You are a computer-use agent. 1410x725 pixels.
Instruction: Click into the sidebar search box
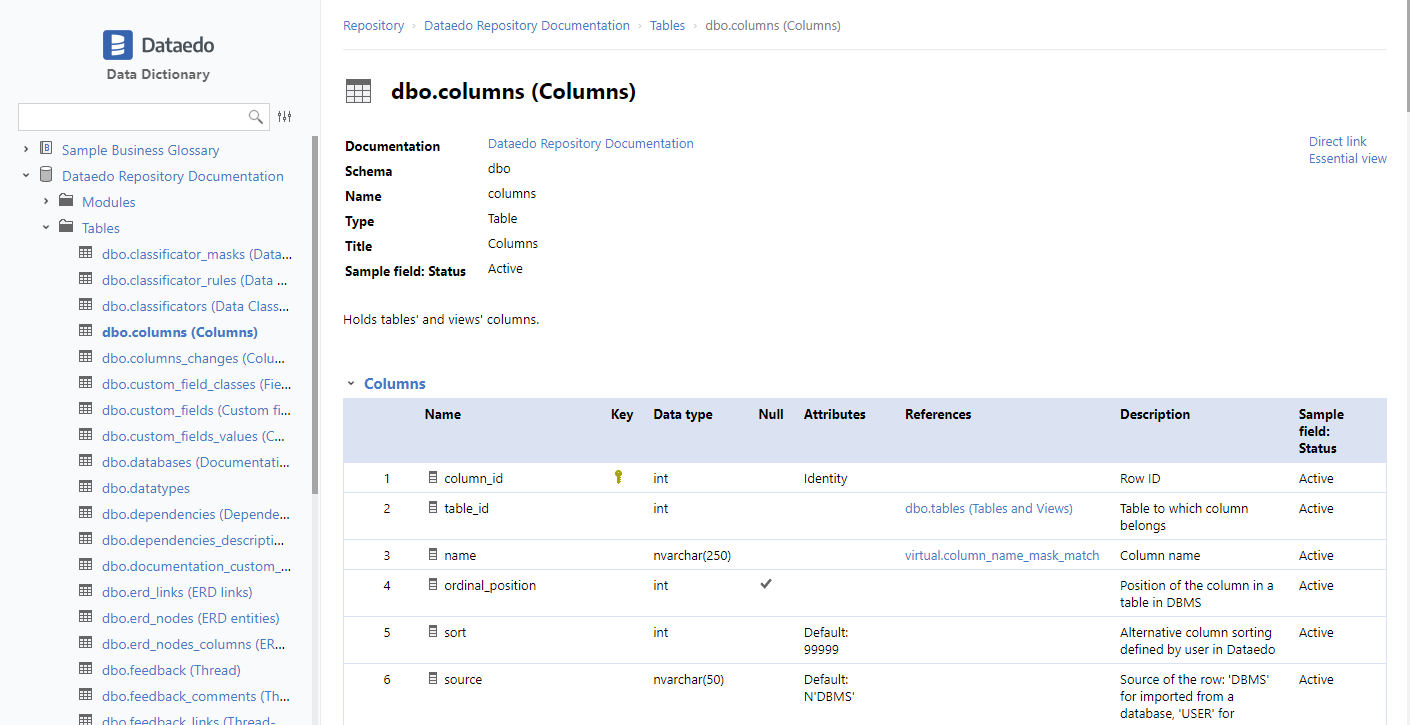pos(130,117)
